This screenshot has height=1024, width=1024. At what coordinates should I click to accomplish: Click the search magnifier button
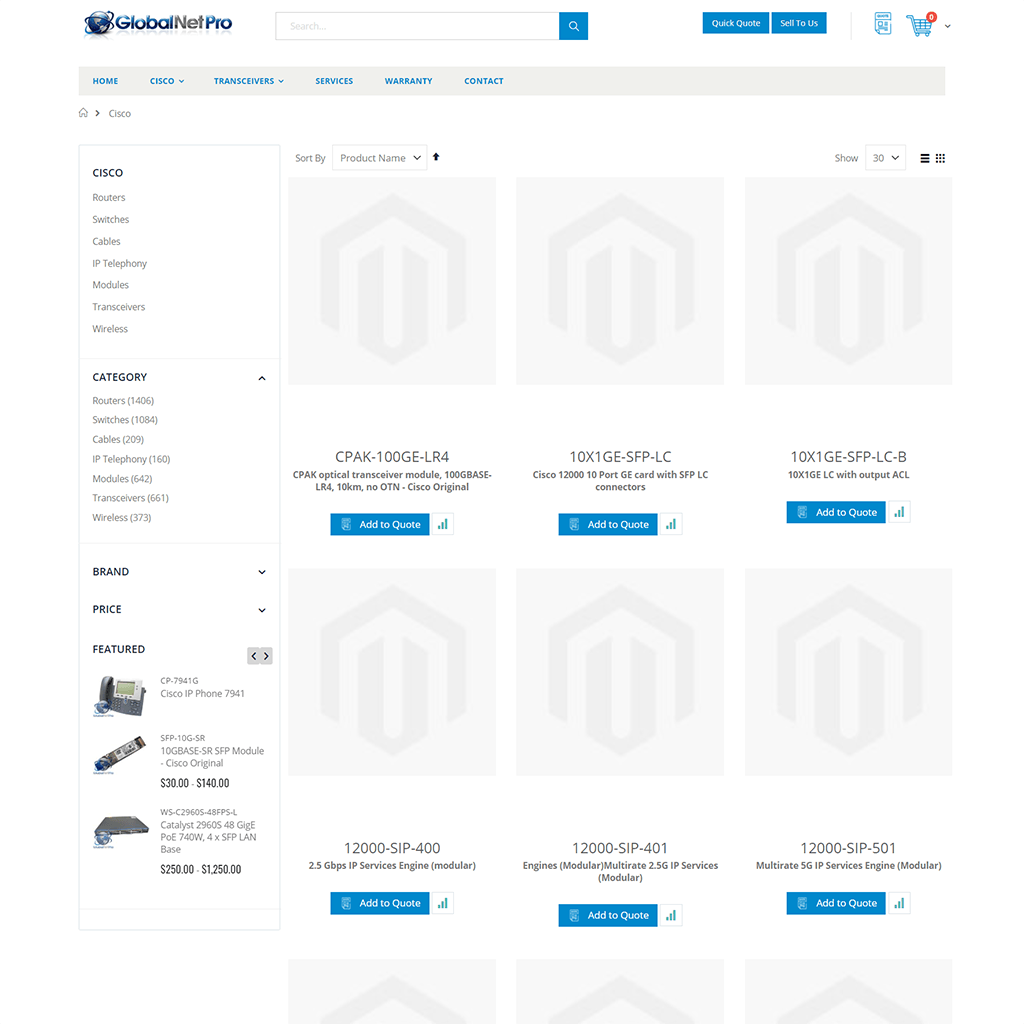click(x=573, y=26)
